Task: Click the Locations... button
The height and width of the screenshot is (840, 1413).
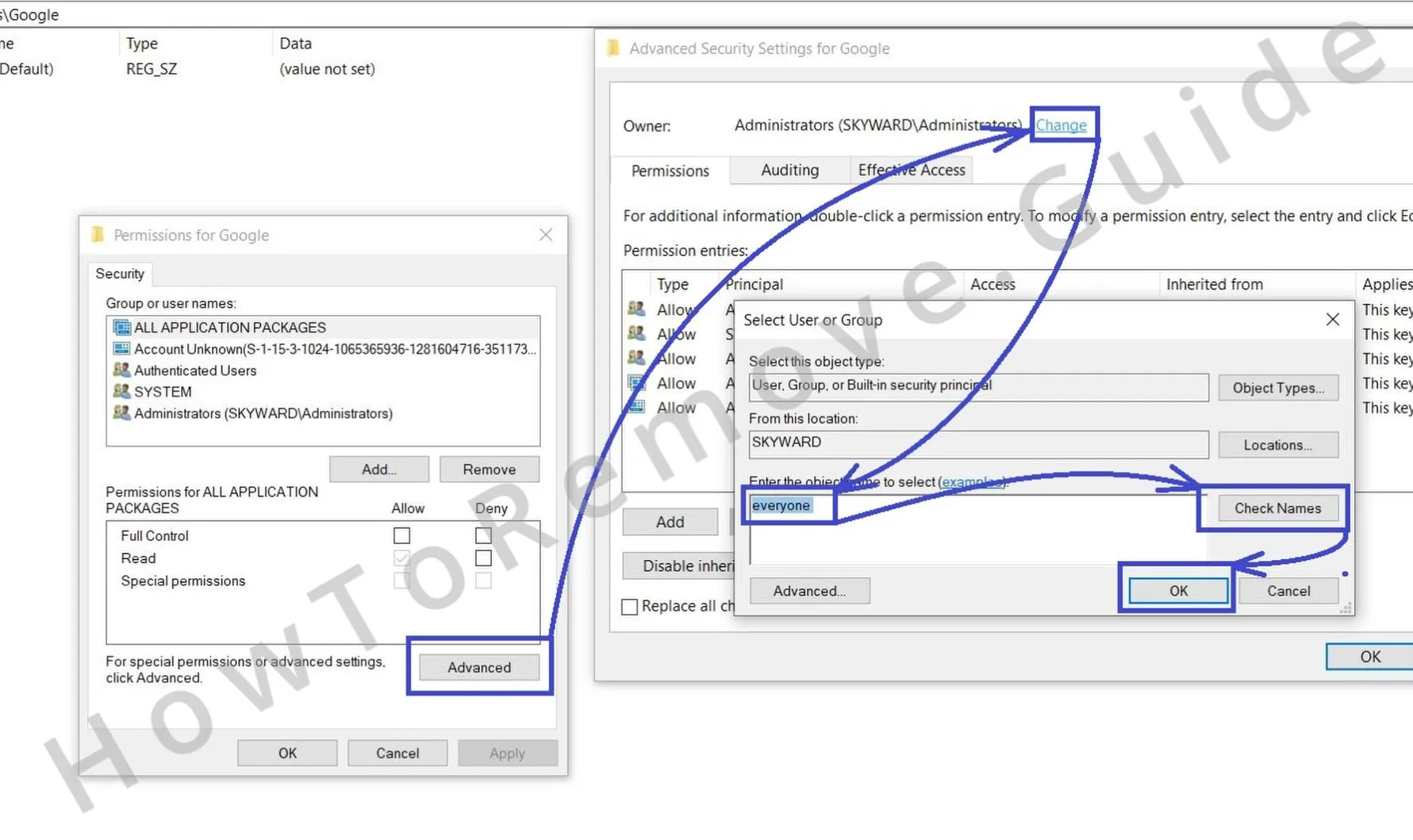Action: pyautogui.click(x=1278, y=445)
